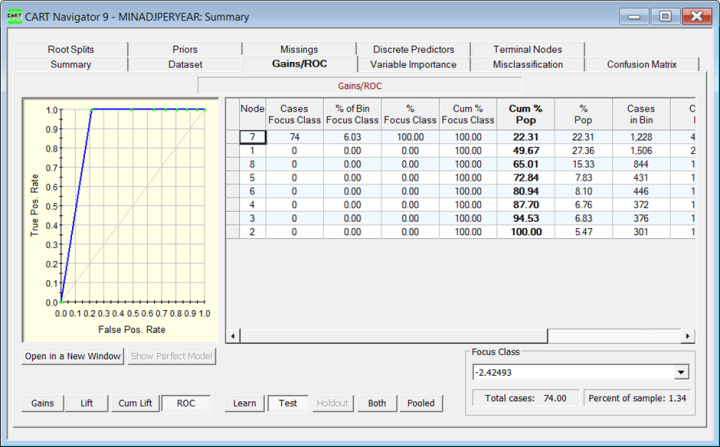Click the horizontal scrollbar left arrow
The width and height of the screenshot is (720, 447).
pos(233,336)
